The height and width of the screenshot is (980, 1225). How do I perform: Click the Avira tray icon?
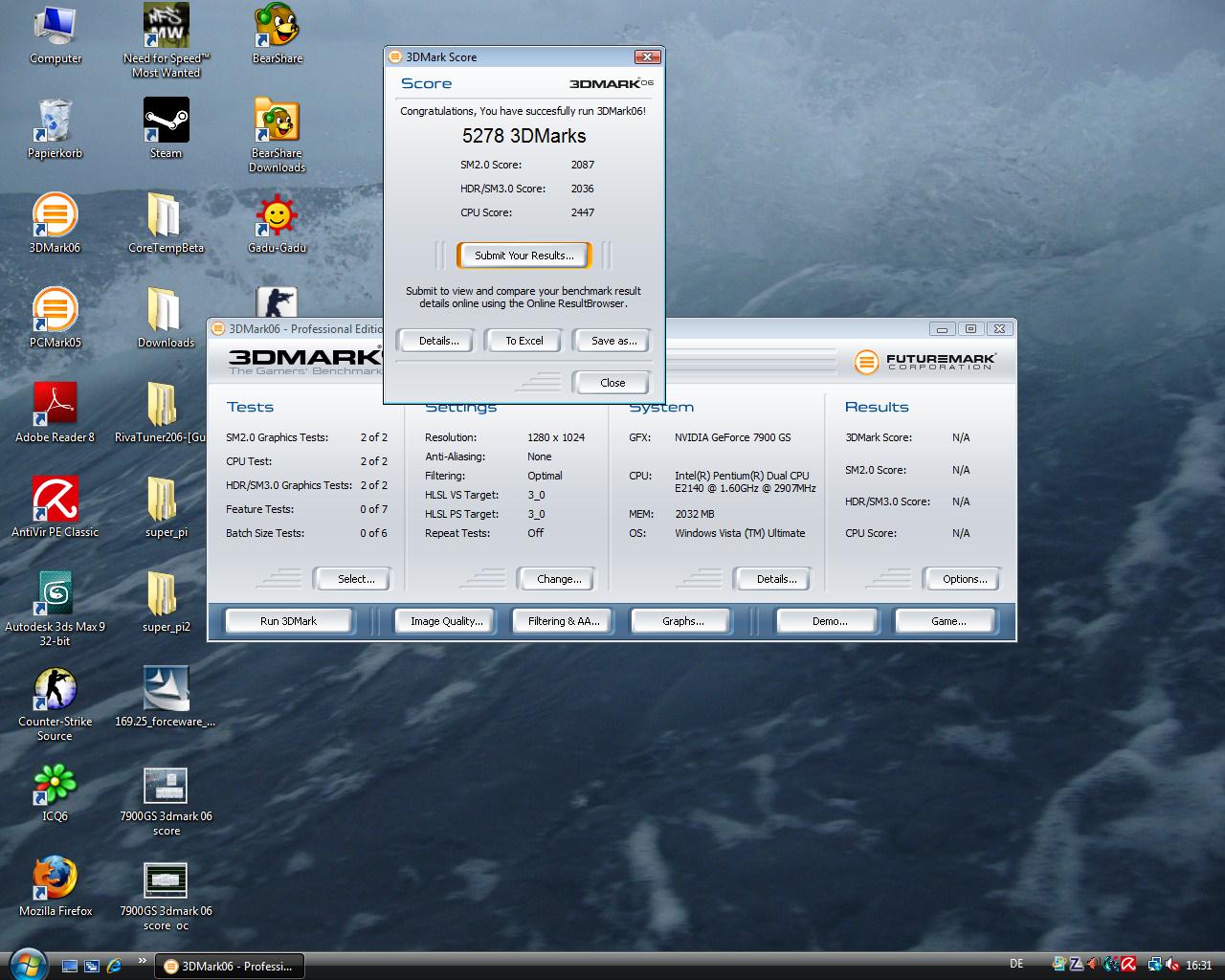[x=1128, y=965]
